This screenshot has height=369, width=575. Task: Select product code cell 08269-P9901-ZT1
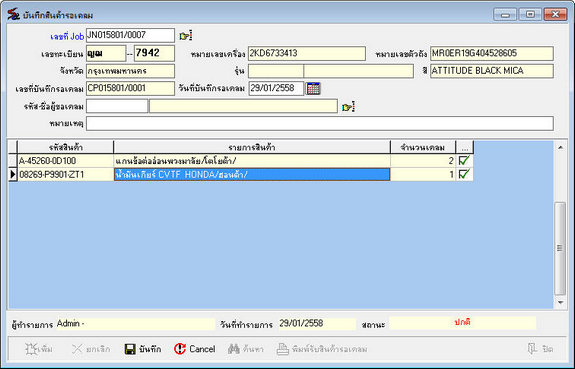click(65, 175)
